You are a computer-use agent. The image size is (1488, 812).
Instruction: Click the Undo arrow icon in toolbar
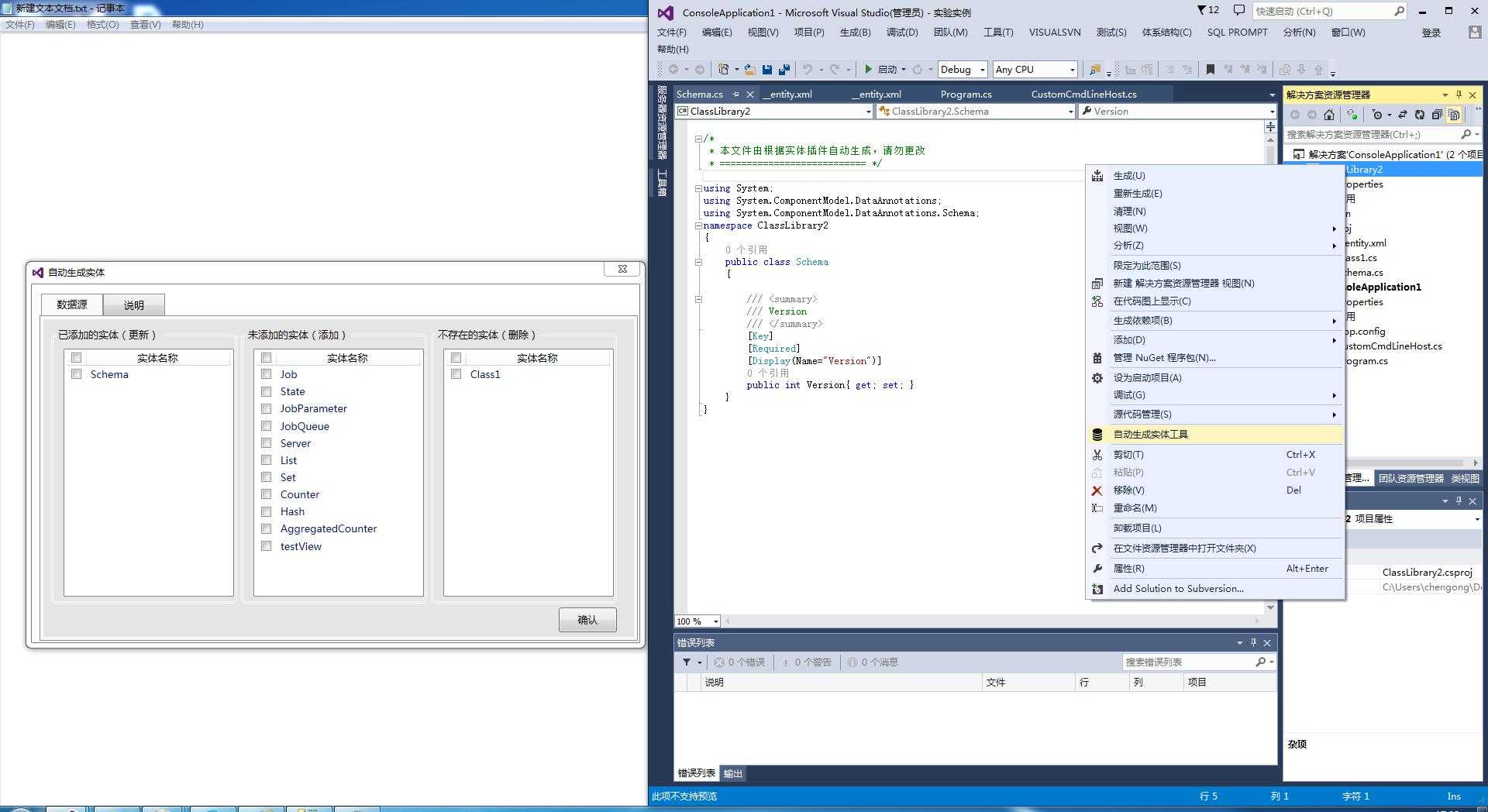[x=808, y=70]
